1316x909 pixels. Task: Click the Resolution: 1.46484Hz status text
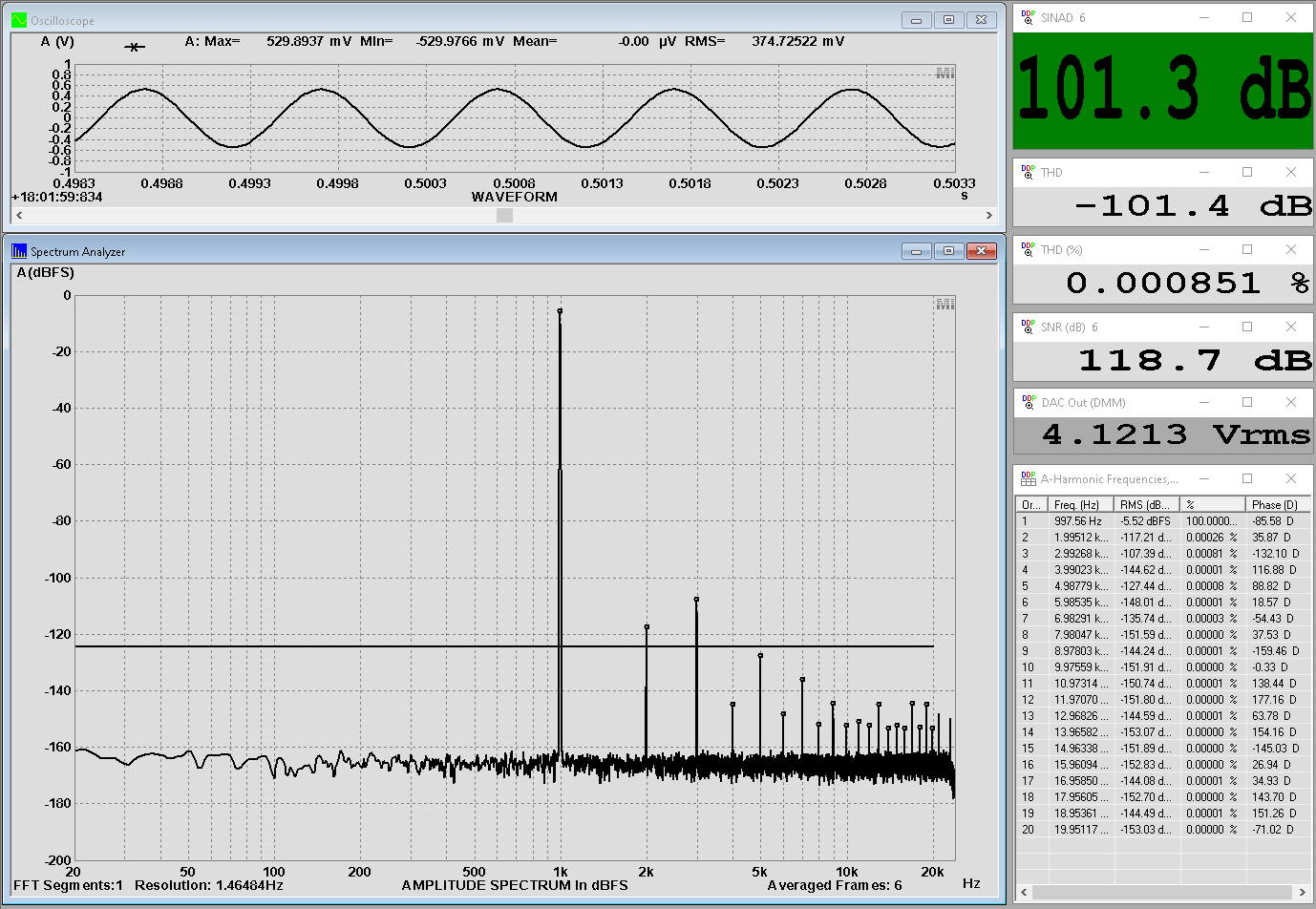click(209, 885)
